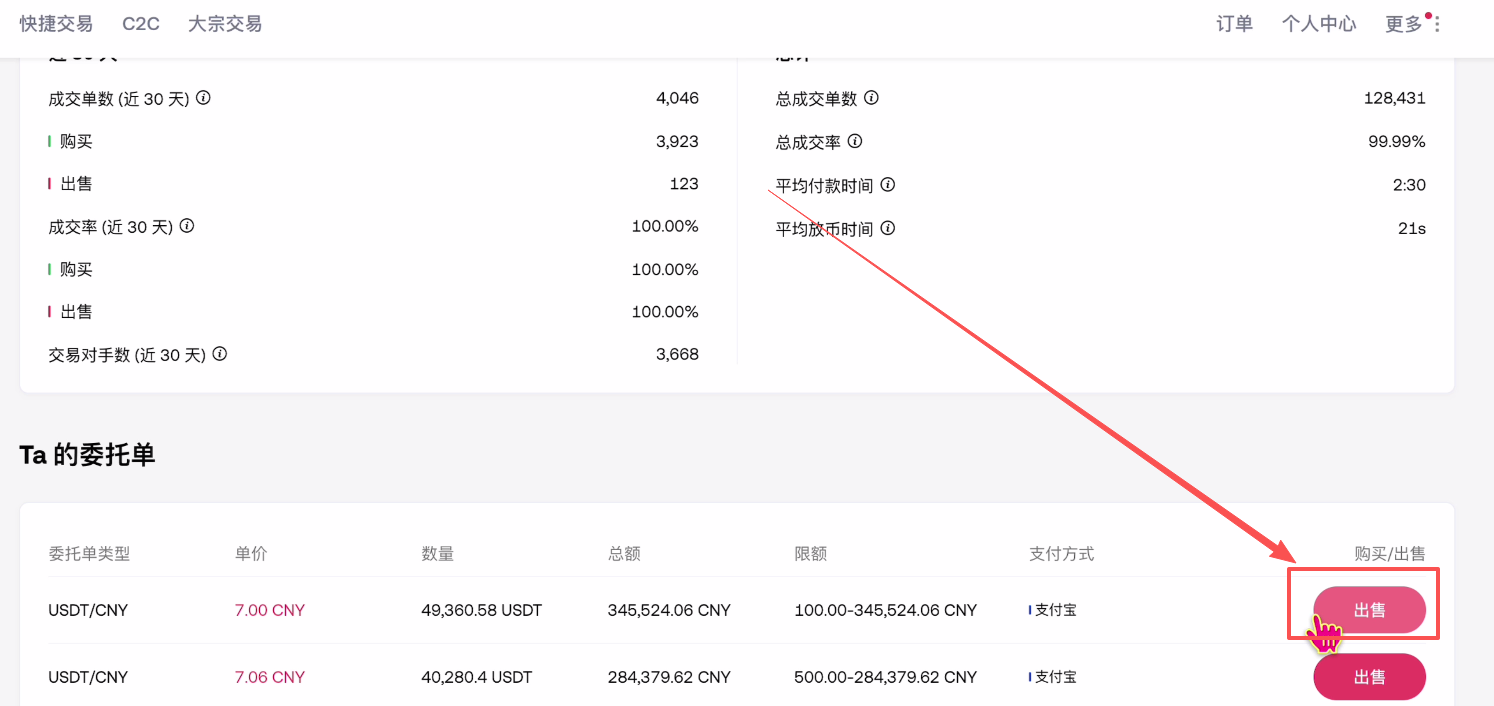
Task: Click info icon beside 交易对手数 (近 30 天)
Action: 220,354
